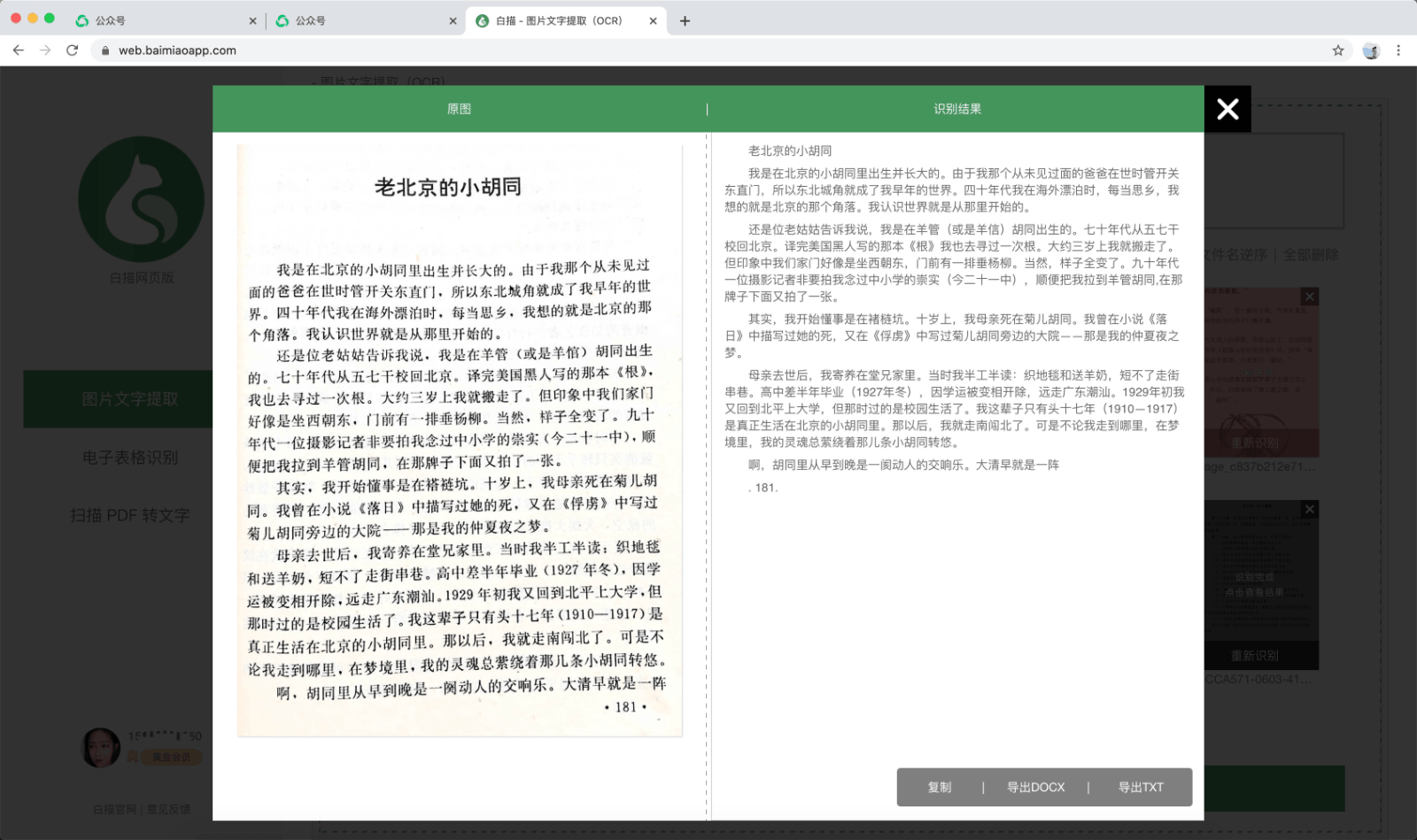Go back using the browser back arrow
Image resolution: width=1417 pixels, height=840 pixels.
tap(19, 50)
